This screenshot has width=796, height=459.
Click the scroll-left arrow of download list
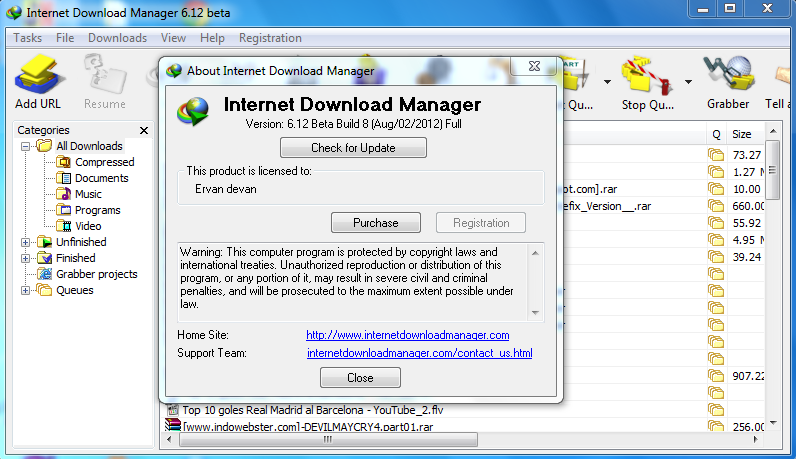(x=170, y=439)
